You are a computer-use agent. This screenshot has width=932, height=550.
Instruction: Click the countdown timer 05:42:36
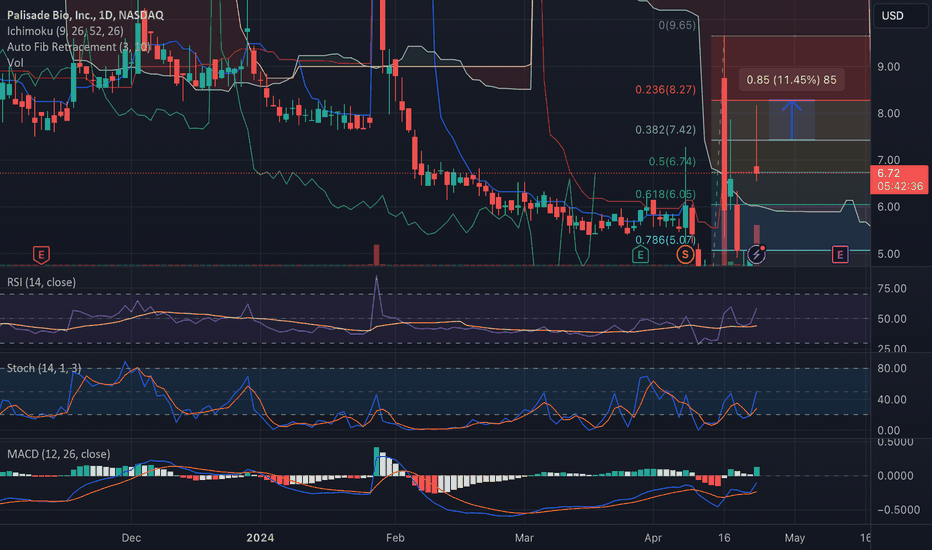(x=900, y=186)
